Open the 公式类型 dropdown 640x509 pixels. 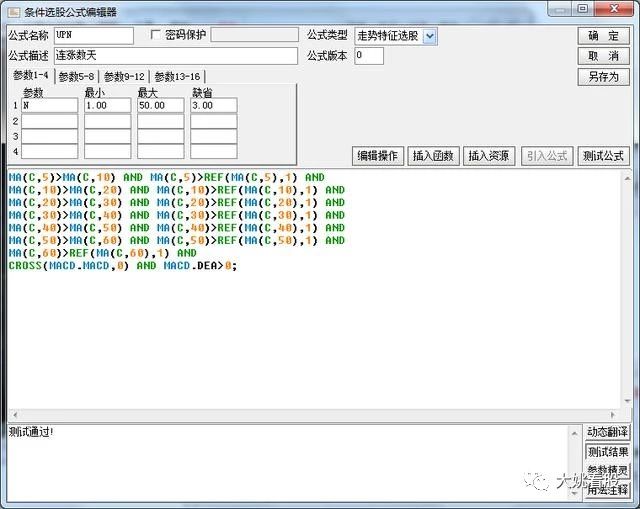tap(429, 36)
